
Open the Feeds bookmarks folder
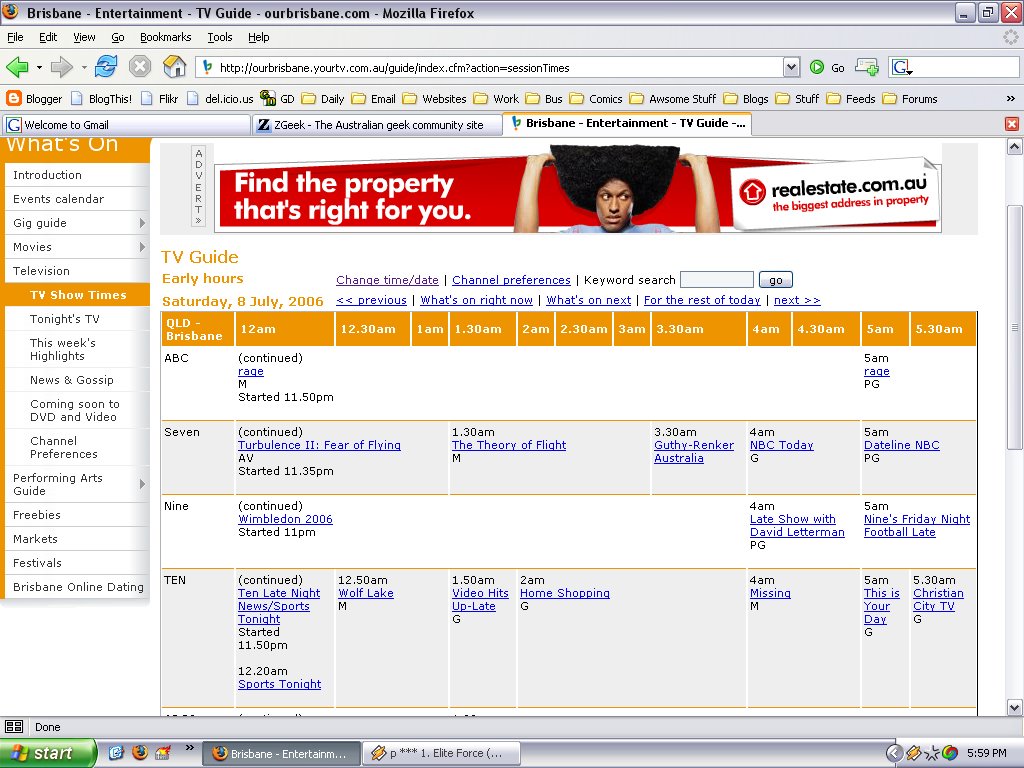[851, 99]
